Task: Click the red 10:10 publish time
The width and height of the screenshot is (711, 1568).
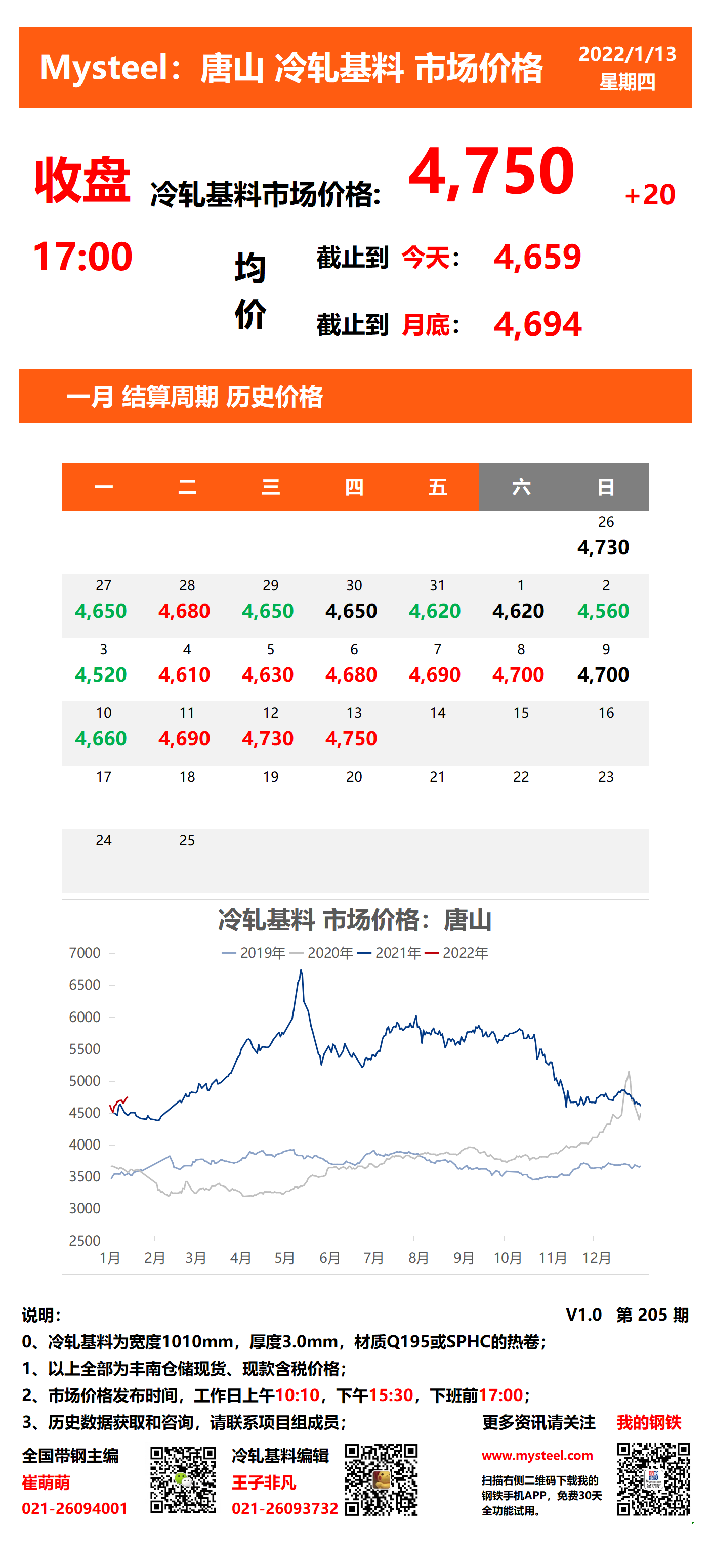Action: point(298,1395)
